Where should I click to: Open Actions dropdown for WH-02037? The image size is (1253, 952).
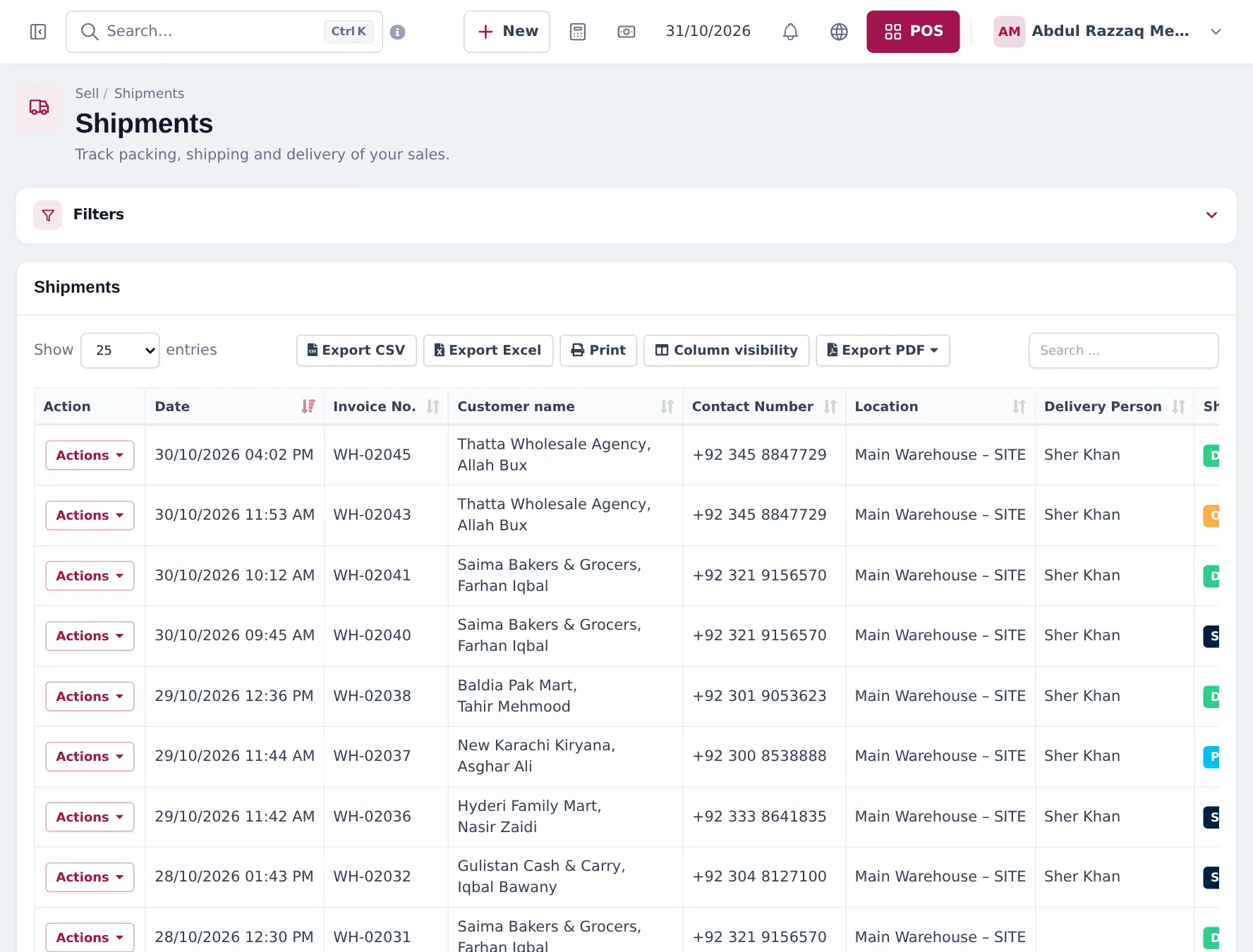point(90,757)
